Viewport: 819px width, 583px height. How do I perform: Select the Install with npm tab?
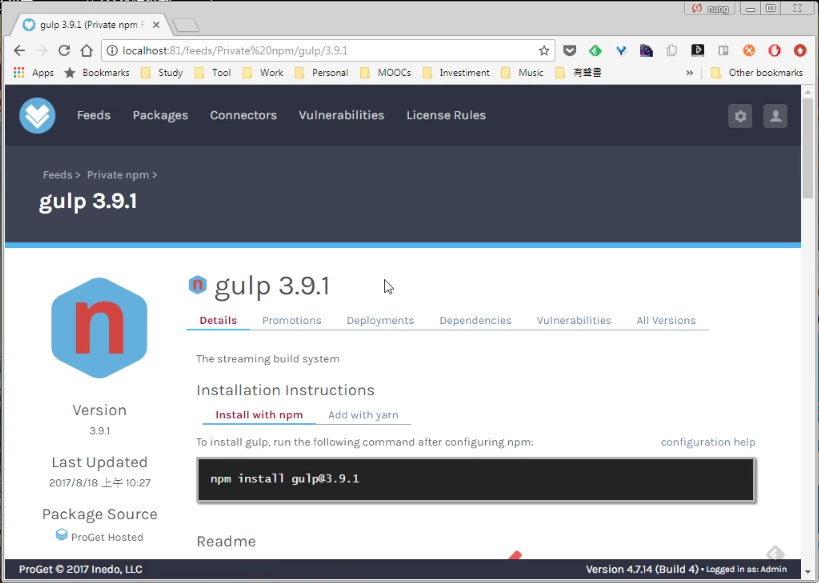click(259, 415)
